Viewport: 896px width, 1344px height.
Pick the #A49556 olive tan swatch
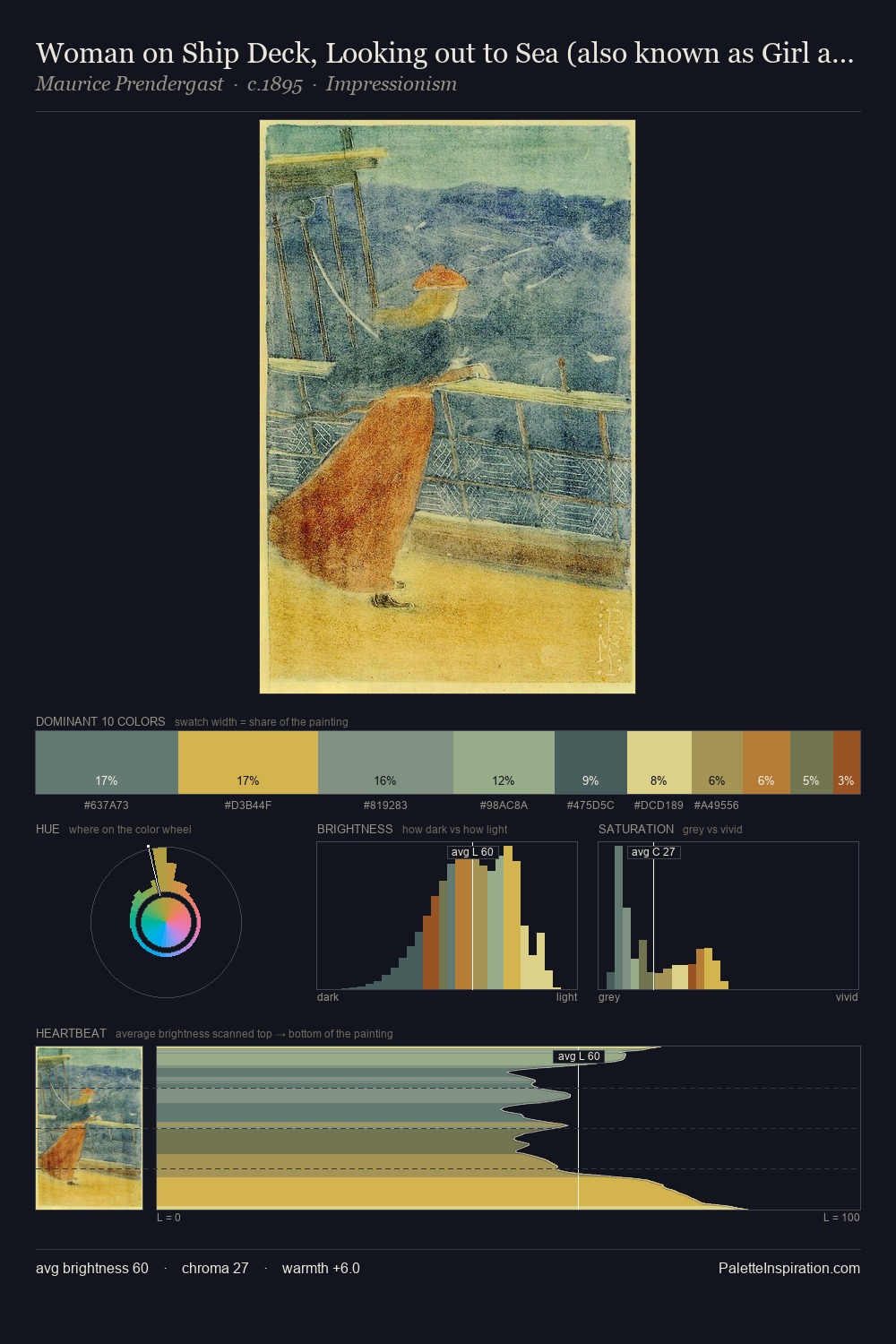717,762
